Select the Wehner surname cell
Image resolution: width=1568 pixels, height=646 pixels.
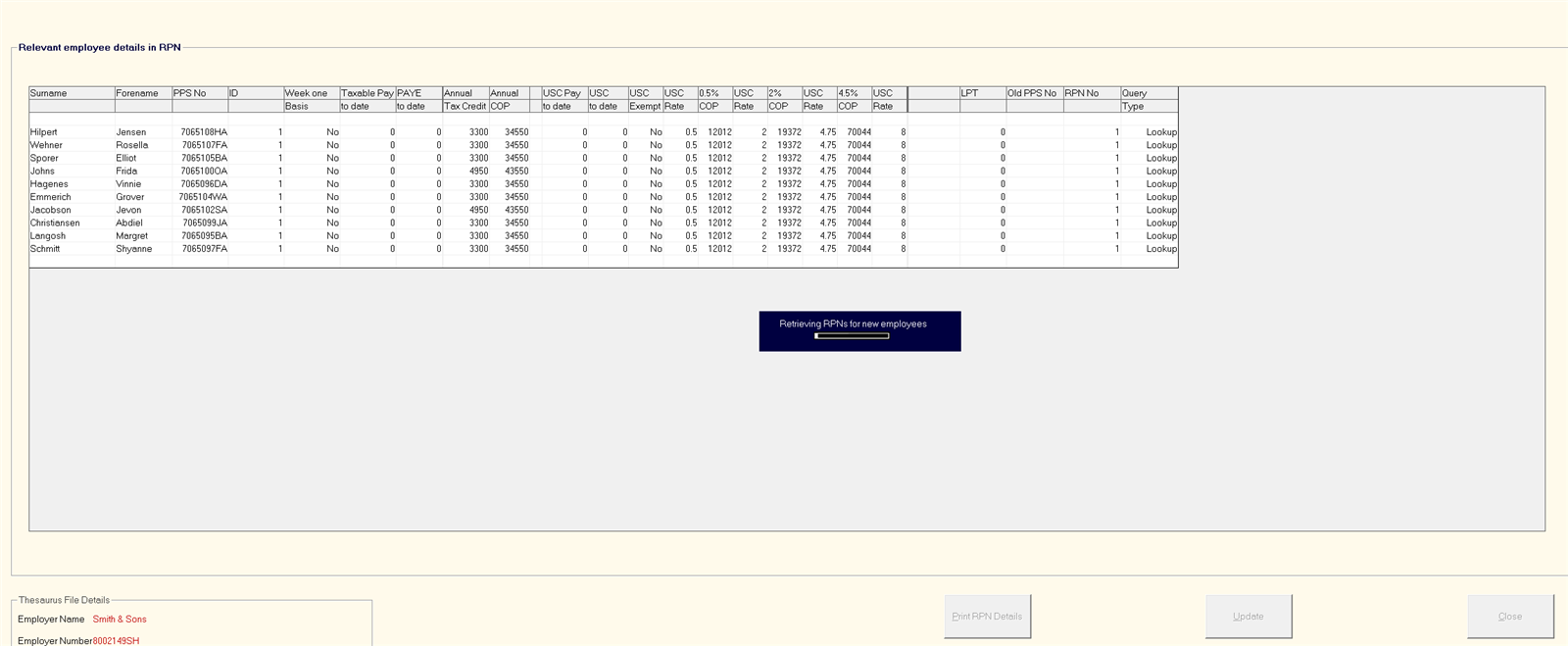click(x=72, y=145)
